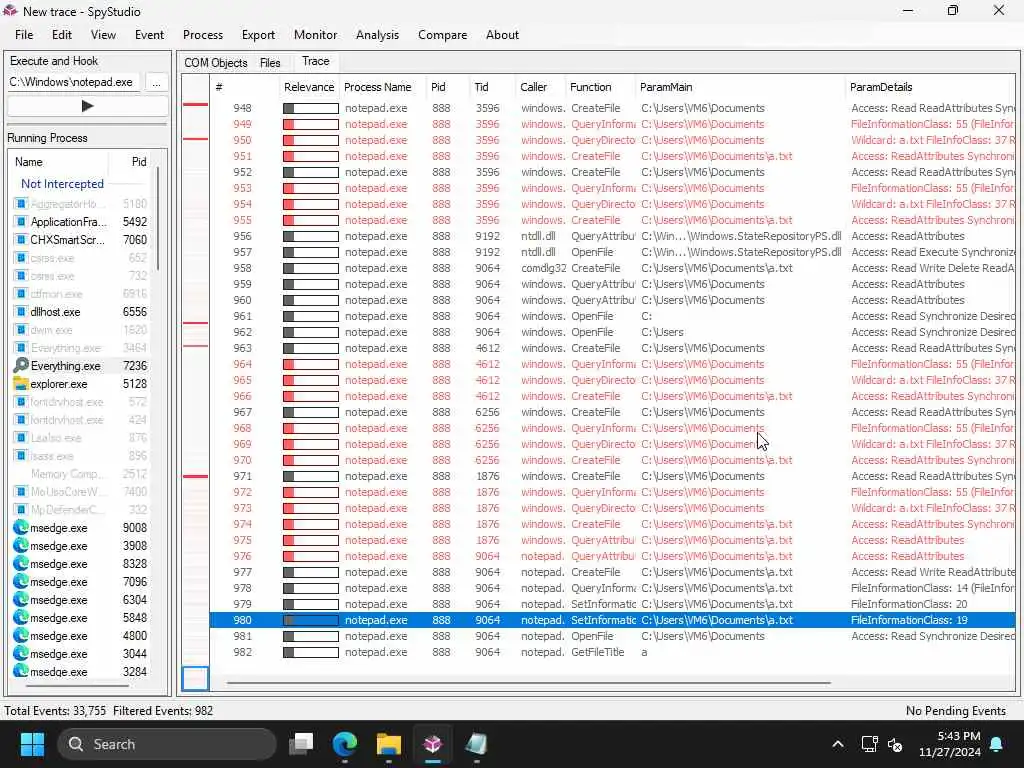
Task: Sort by the Process Name column header
Action: [x=377, y=87]
